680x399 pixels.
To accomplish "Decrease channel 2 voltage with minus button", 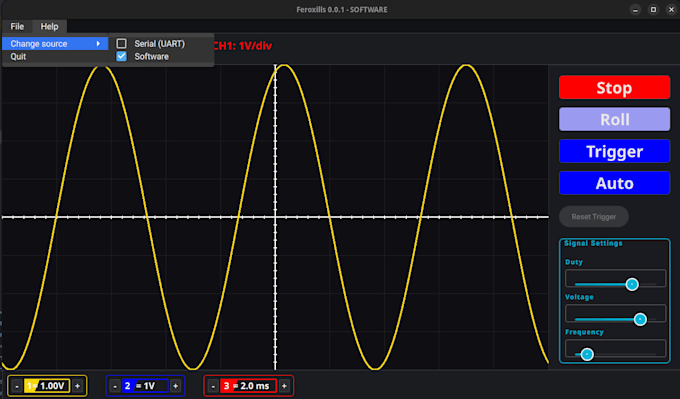I will click(x=115, y=386).
